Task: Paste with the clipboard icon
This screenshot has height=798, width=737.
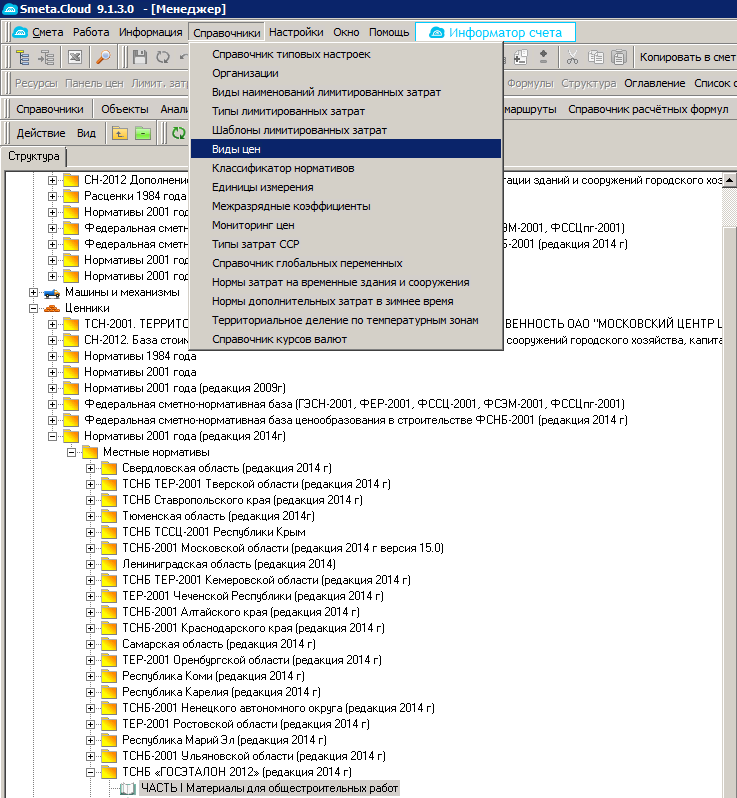Action: (618, 58)
